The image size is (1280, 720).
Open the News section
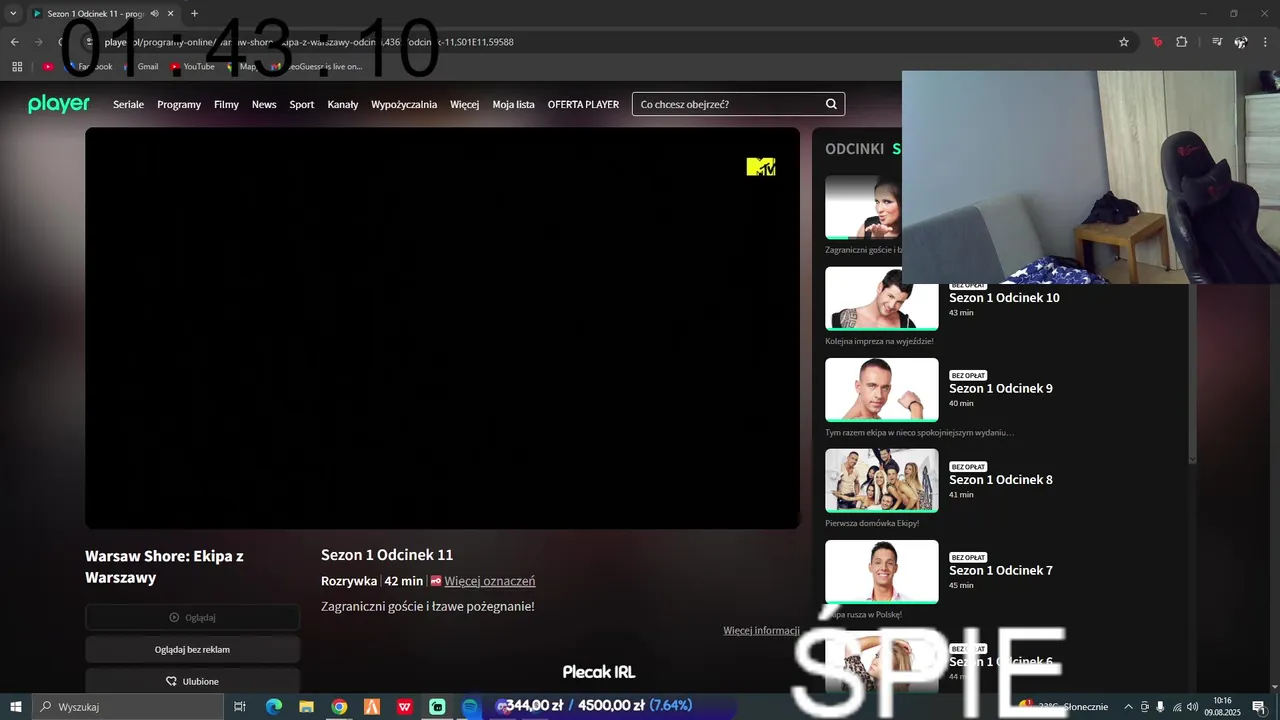(x=264, y=104)
